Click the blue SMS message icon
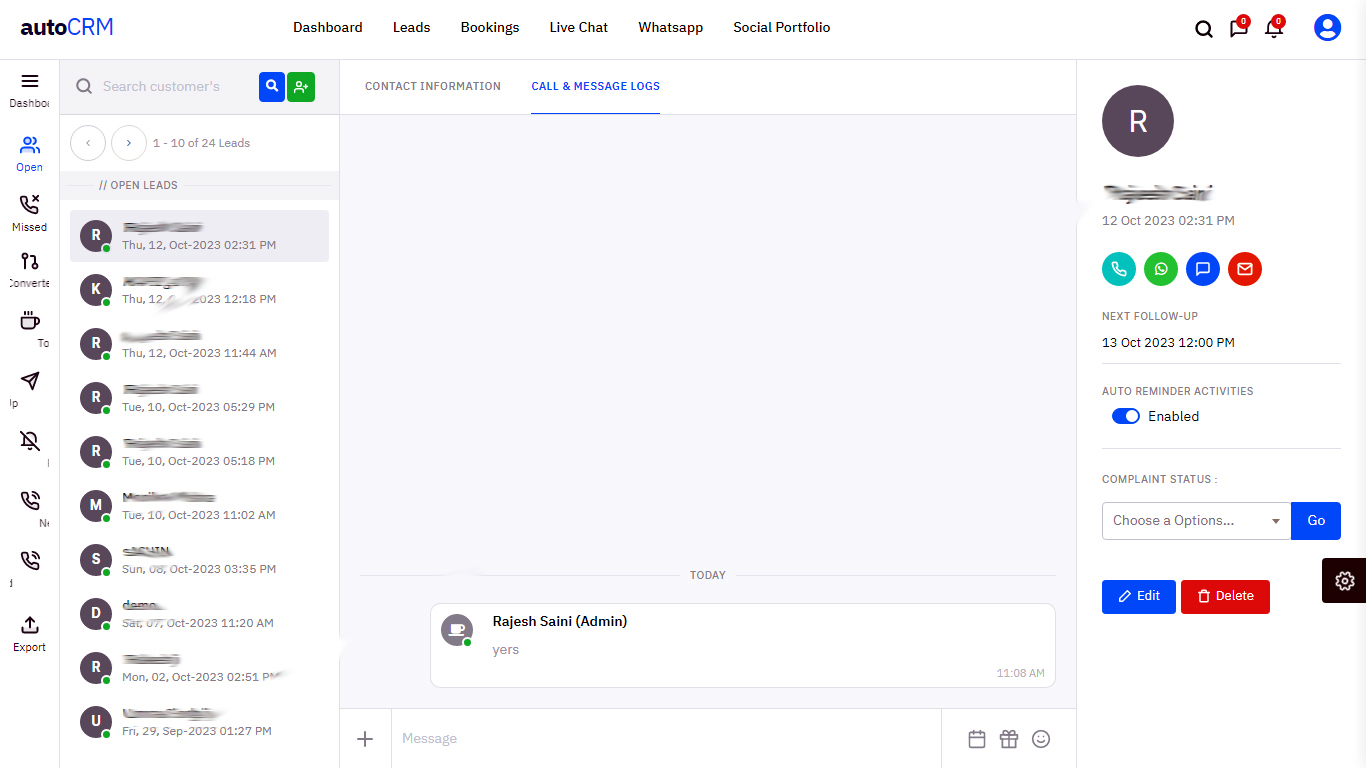Image resolution: width=1366 pixels, height=768 pixels. (1203, 269)
